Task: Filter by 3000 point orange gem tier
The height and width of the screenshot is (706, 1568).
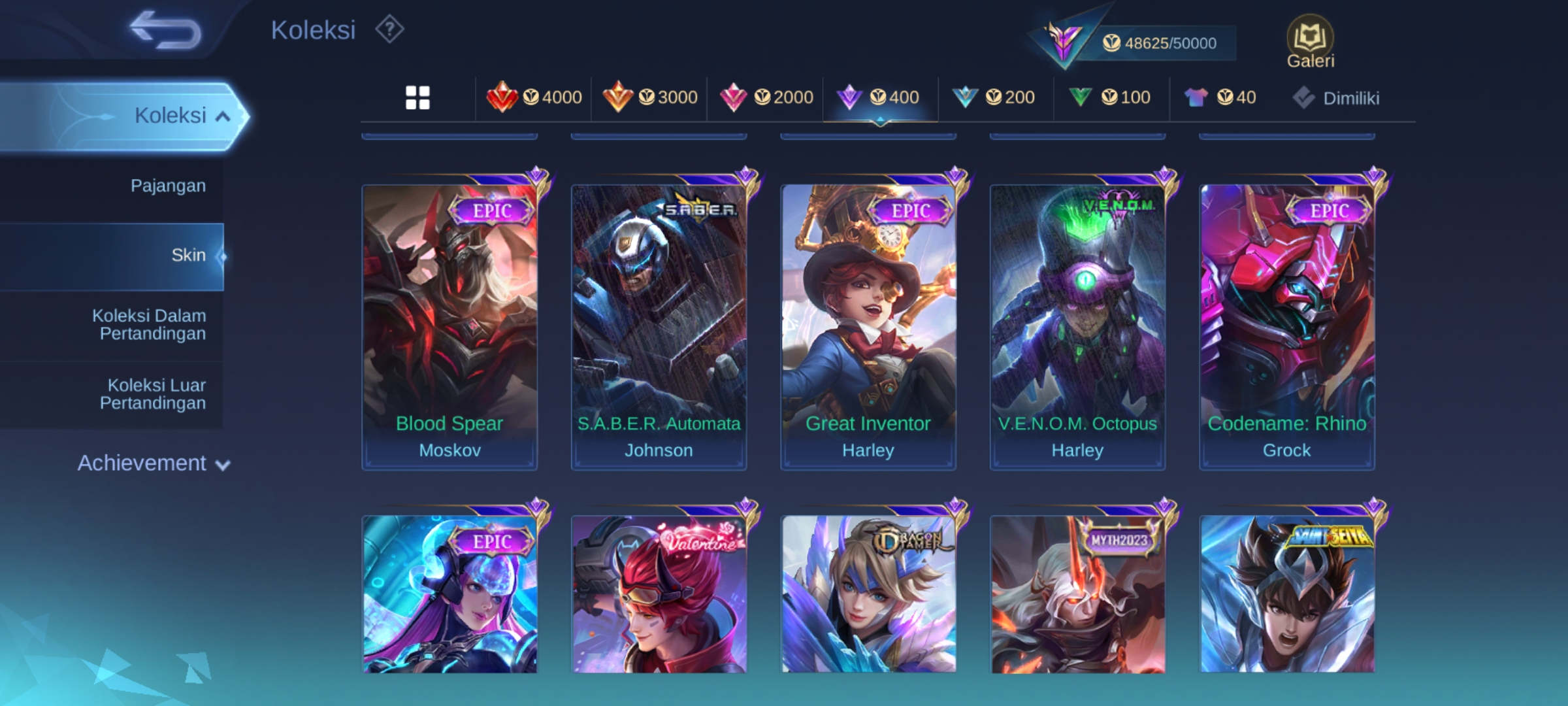Action: (649, 97)
